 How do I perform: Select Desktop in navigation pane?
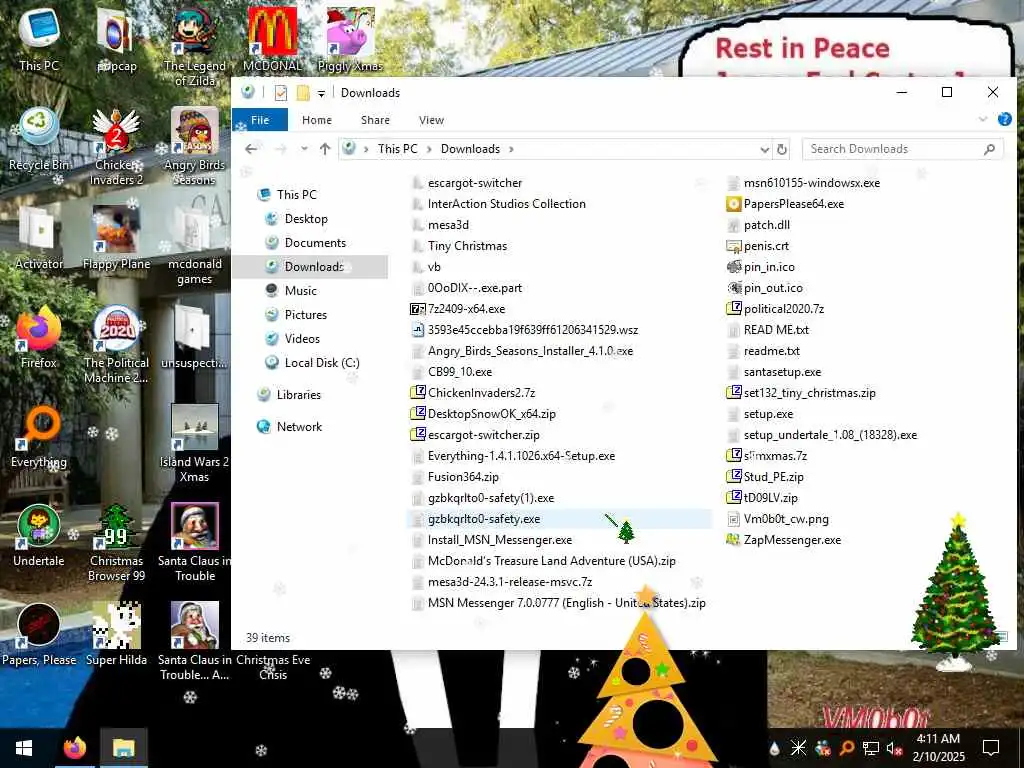pos(306,219)
